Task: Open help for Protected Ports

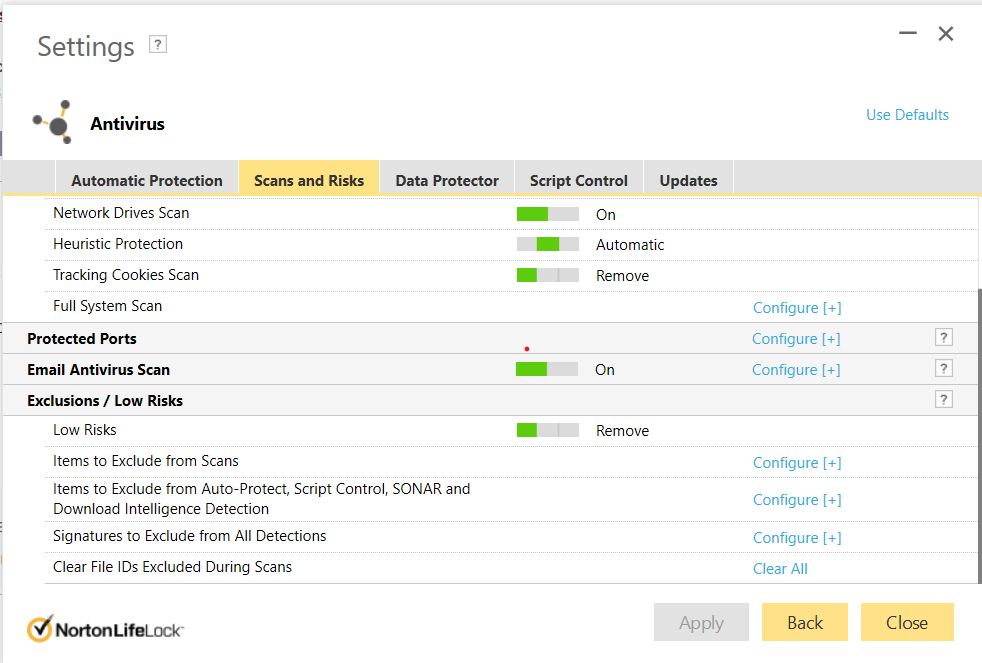Action: pos(943,338)
